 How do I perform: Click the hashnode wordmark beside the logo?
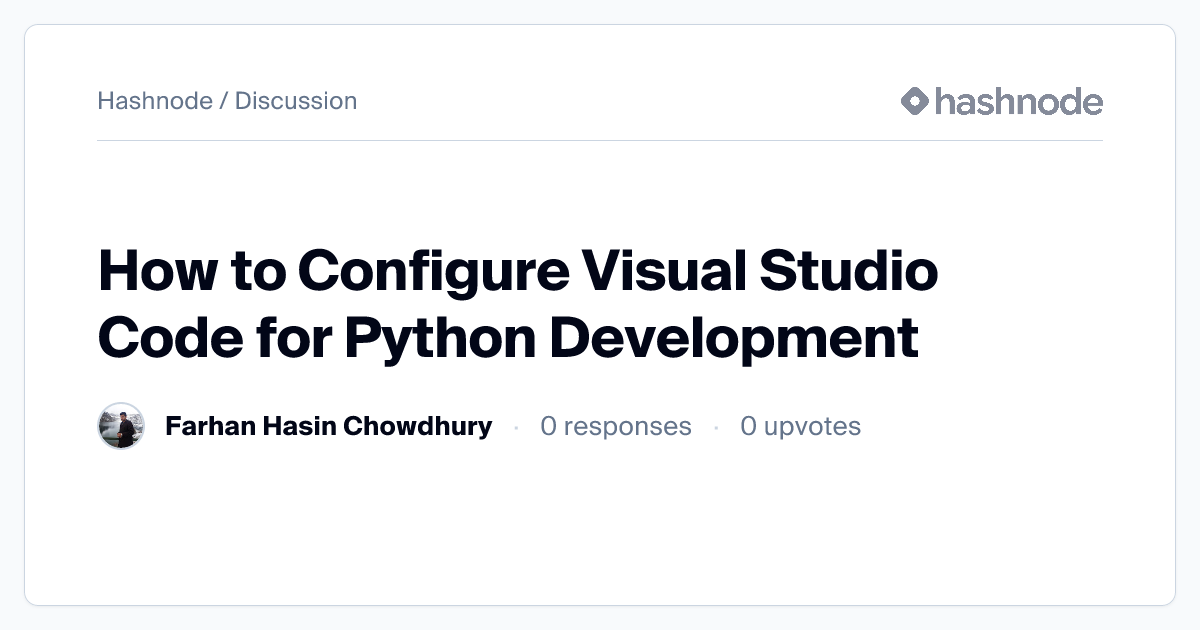(x=1018, y=101)
